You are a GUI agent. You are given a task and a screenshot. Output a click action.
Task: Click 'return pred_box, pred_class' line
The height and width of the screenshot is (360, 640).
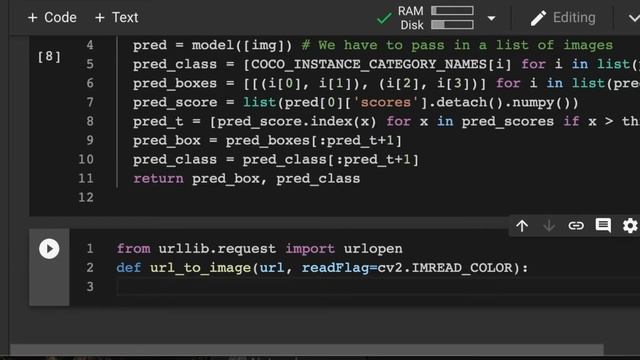click(x=247, y=179)
